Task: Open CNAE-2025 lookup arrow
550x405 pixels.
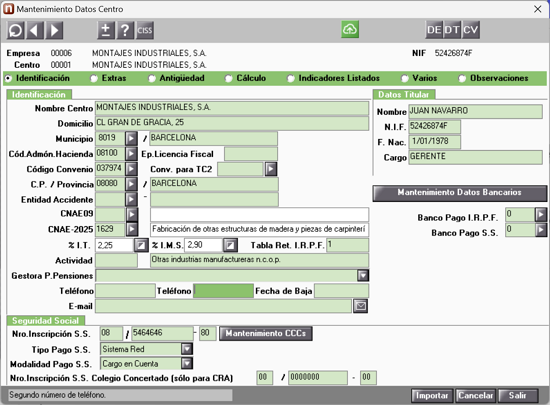Action: click(132, 229)
